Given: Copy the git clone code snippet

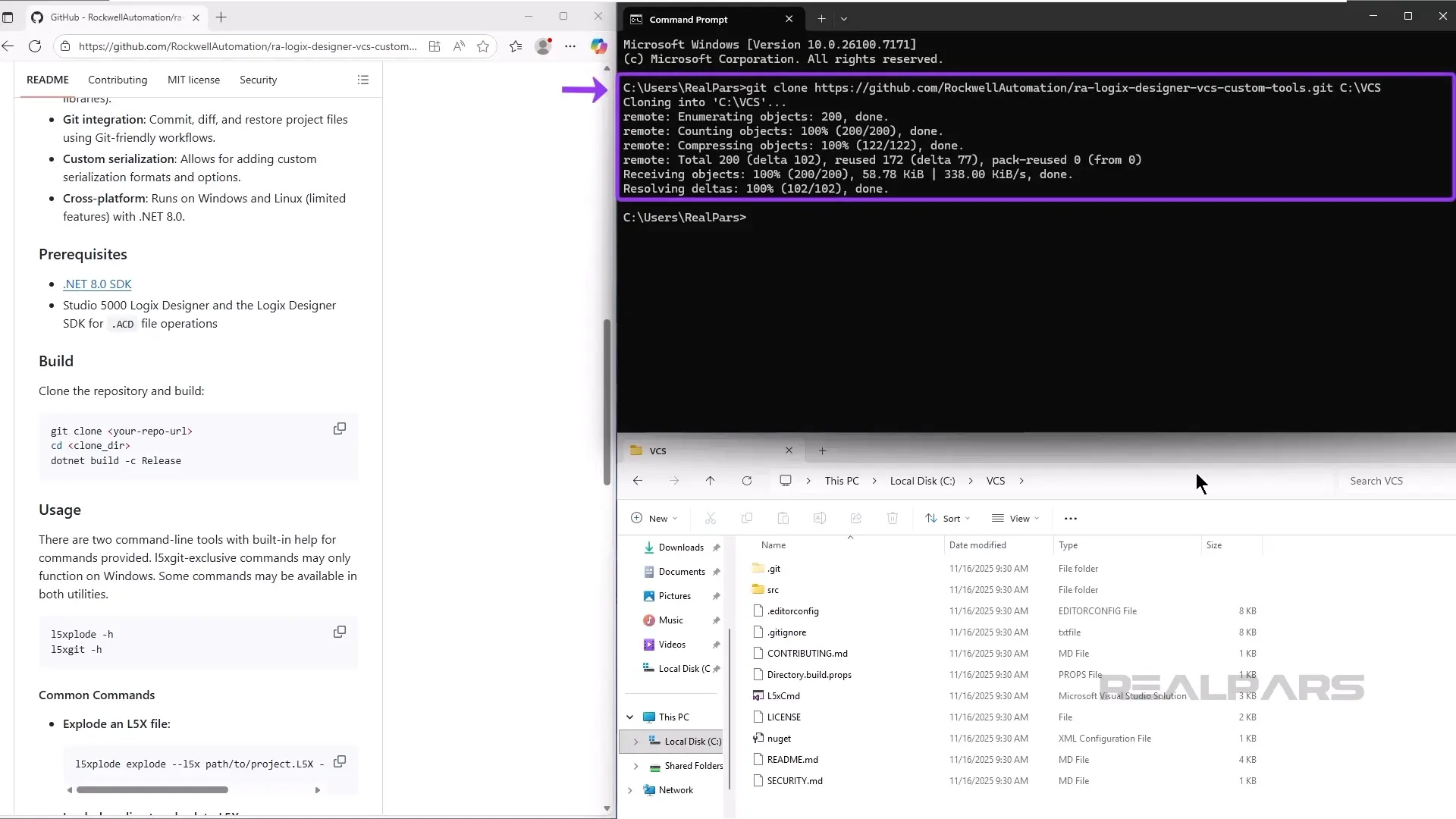Looking at the screenshot, I should [339, 428].
